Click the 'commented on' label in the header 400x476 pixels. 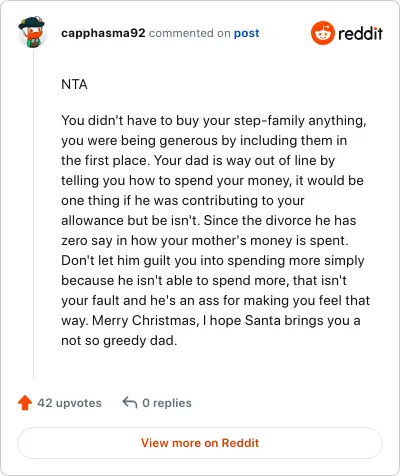189,33
